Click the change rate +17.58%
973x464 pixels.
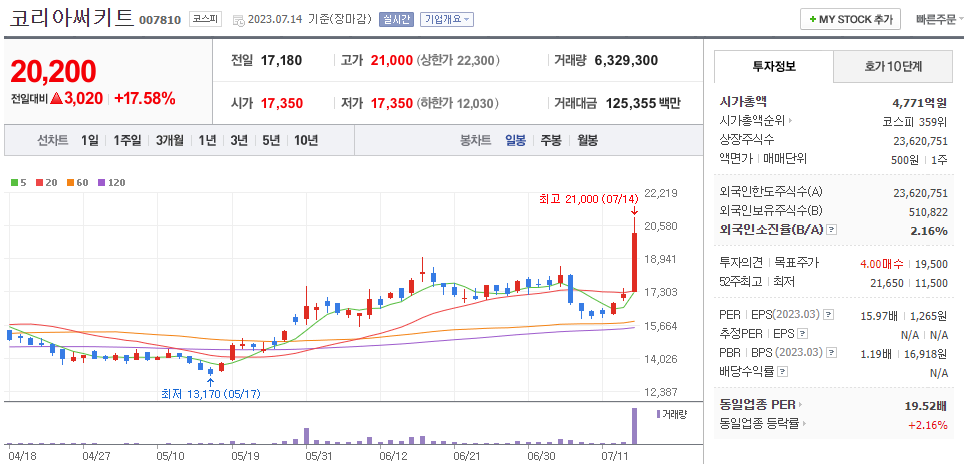(x=145, y=98)
